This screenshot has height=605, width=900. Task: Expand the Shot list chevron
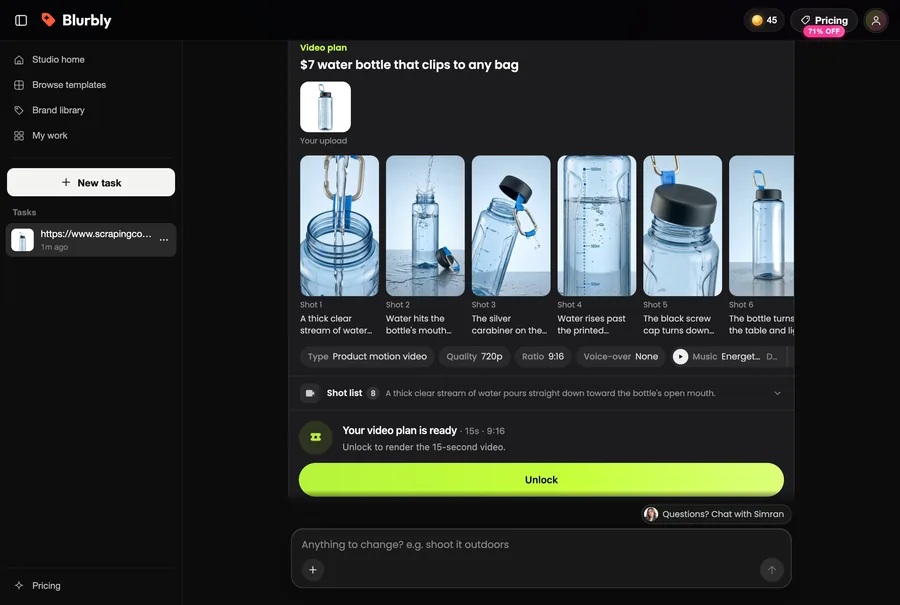pos(777,393)
